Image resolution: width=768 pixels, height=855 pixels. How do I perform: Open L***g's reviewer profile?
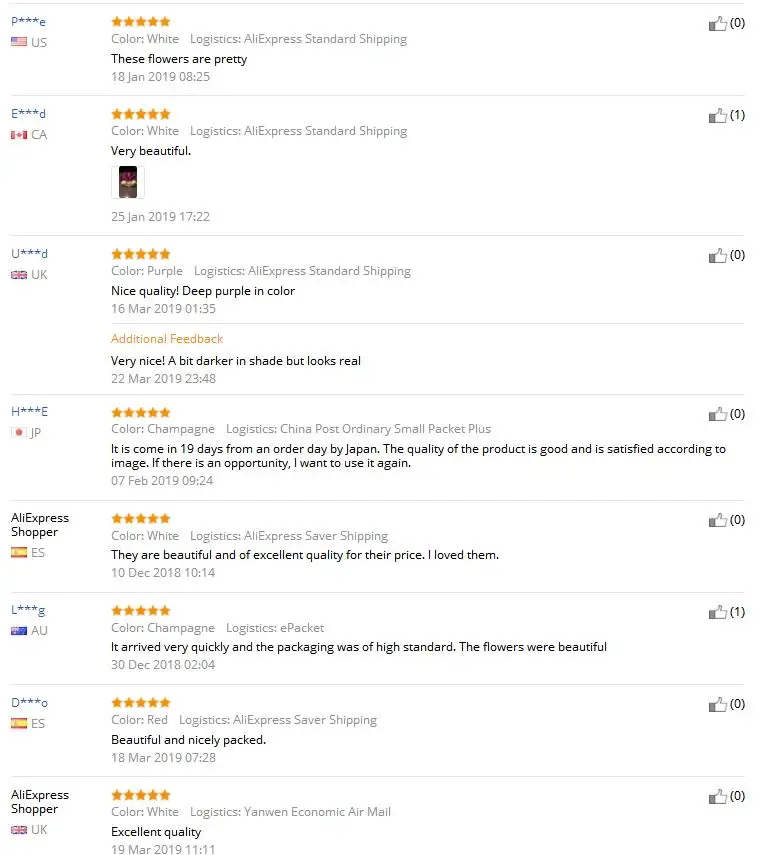(x=28, y=610)
